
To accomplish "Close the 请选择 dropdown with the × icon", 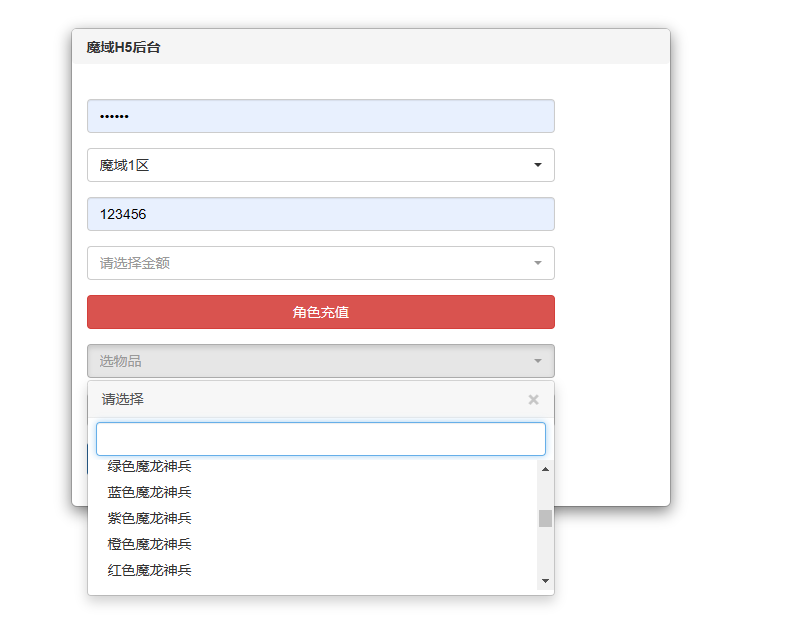I will coord(533,400).
